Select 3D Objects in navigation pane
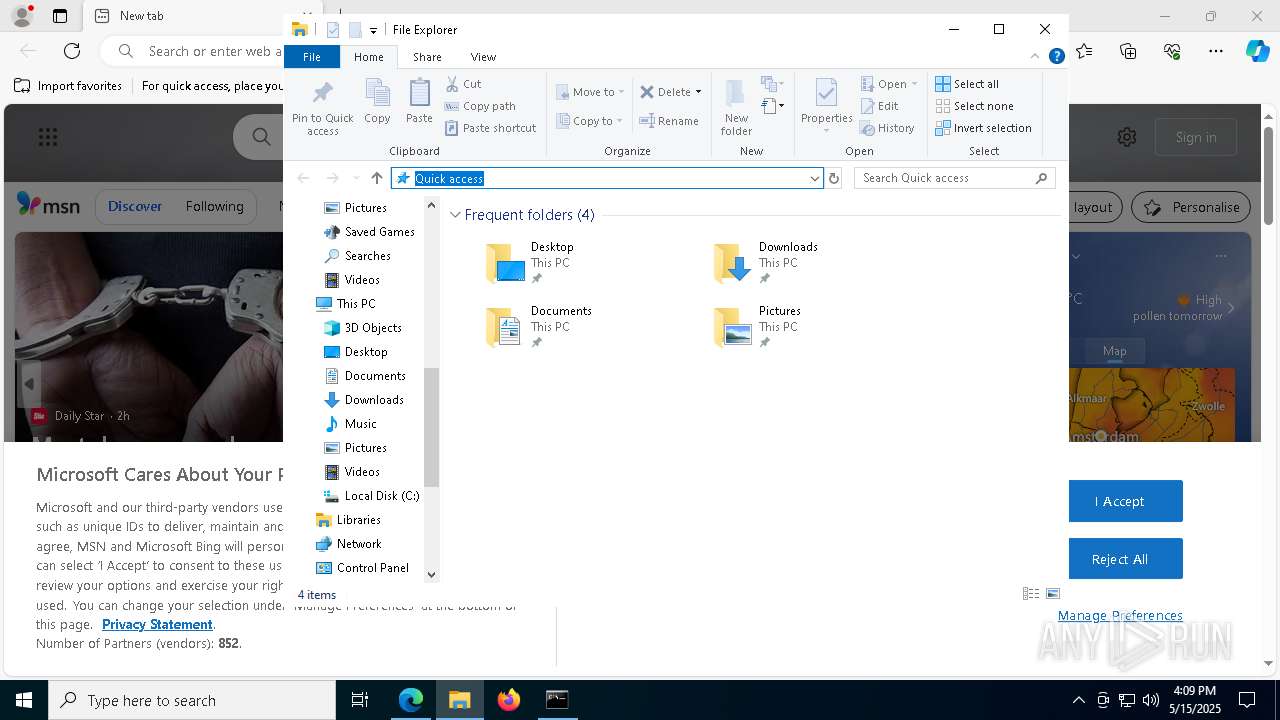 pos(363,328)
